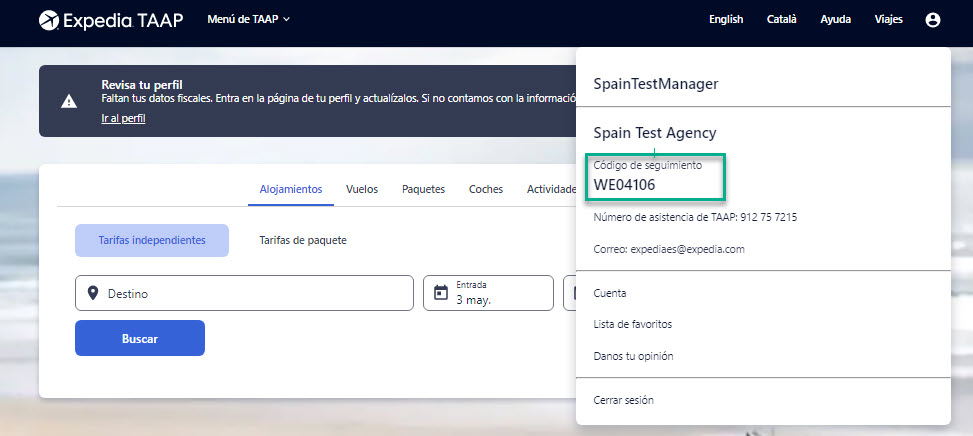Click the TAAP assistance number 912 75 7215
This screenshot has width=973, height=436.
click(x=769, y=217)
